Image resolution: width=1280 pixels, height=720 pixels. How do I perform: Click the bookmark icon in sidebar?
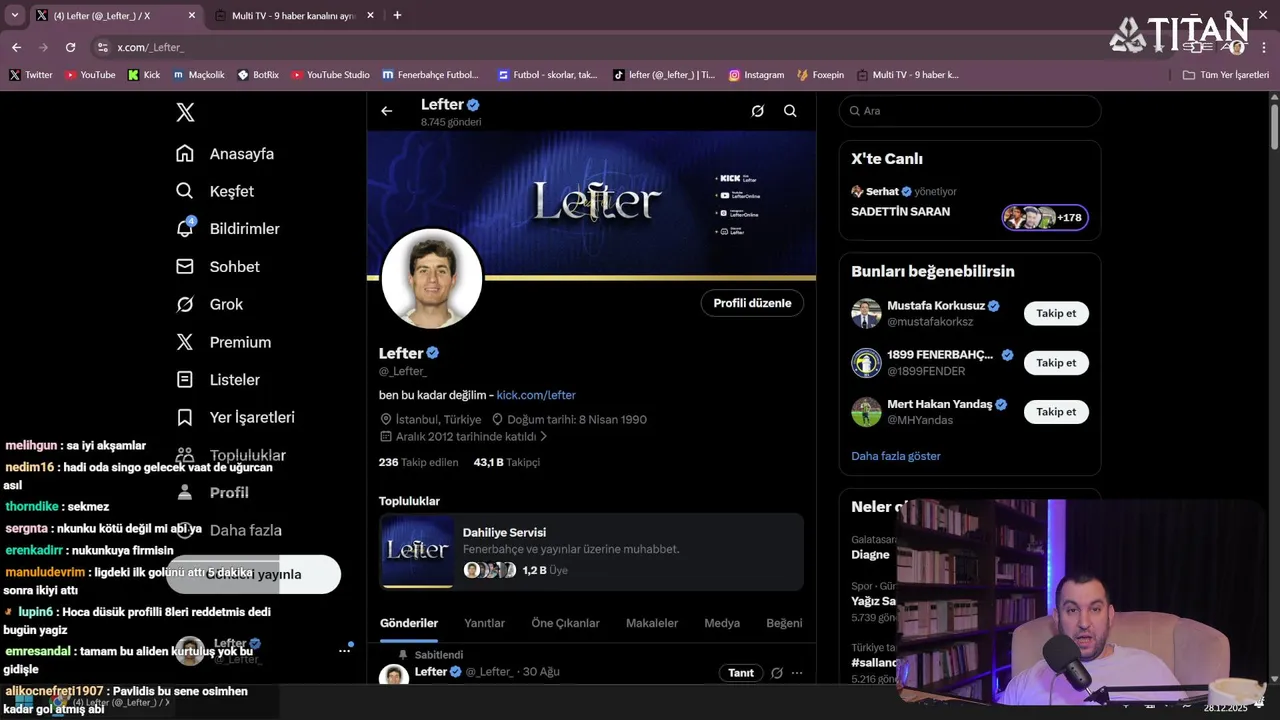pyautogui.click(x=185, y=417)
